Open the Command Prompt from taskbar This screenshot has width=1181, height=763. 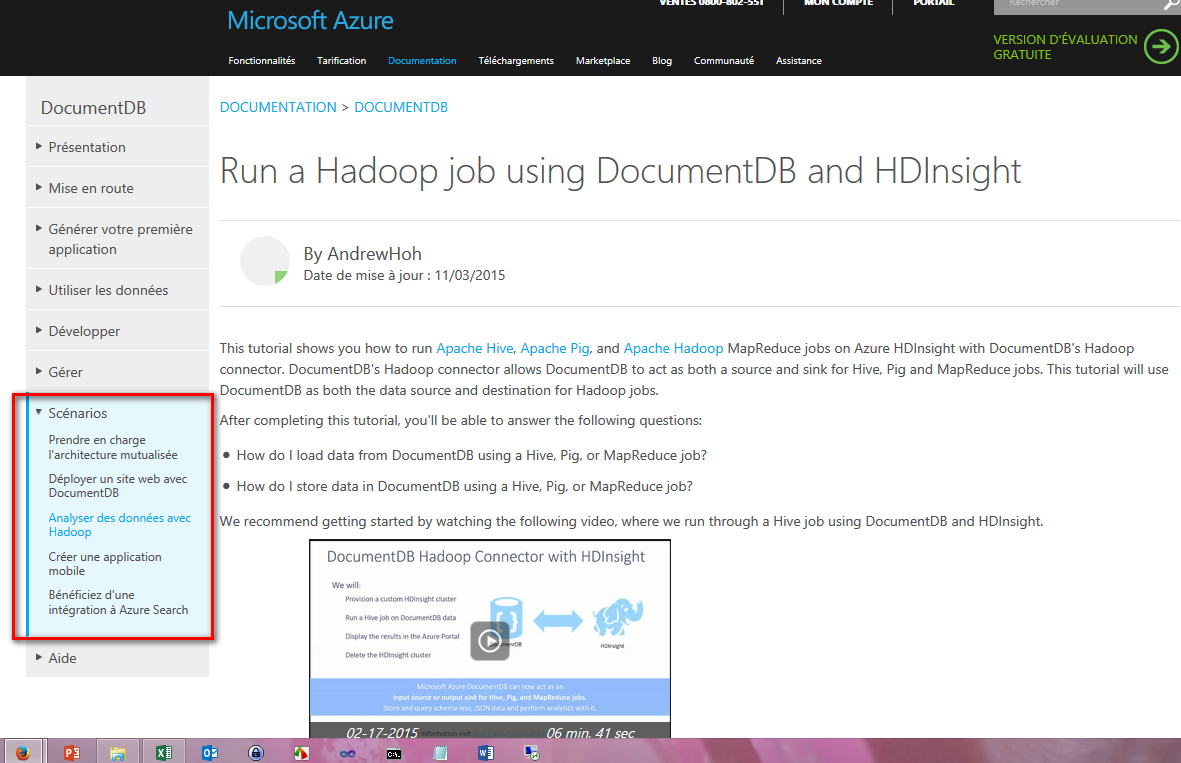394,753
